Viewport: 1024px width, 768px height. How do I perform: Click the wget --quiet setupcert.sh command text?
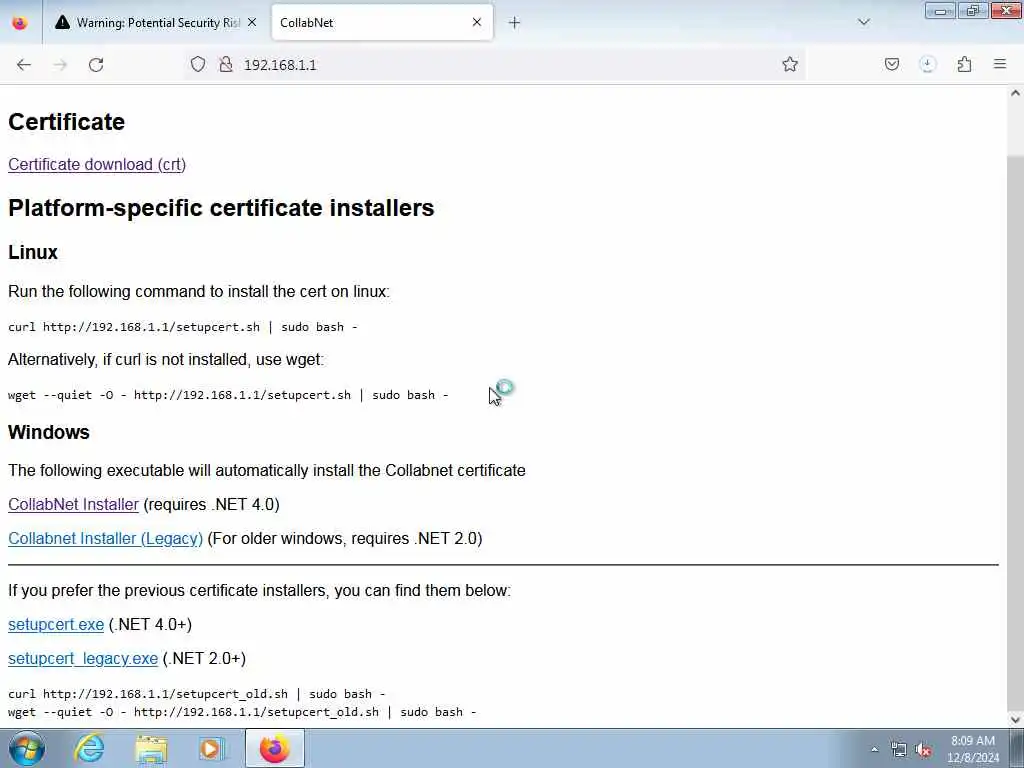tap(228, 395)
